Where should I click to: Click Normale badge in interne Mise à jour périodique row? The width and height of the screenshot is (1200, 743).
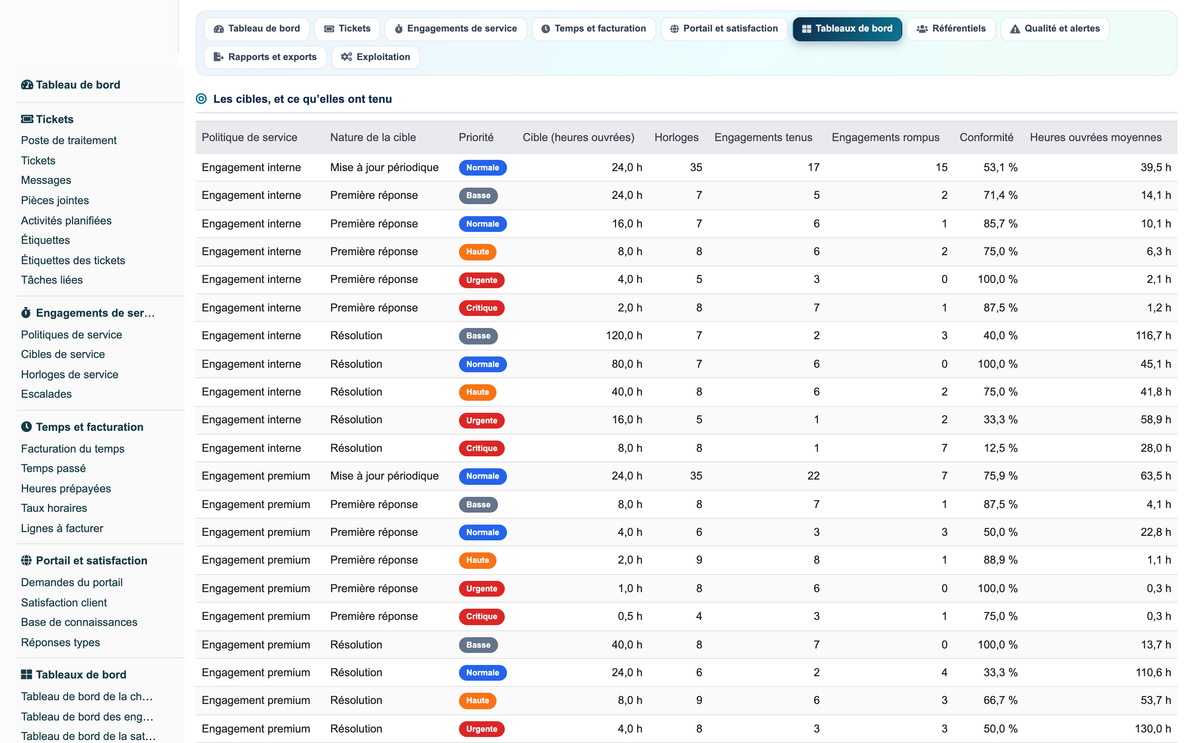pos(482,168)
